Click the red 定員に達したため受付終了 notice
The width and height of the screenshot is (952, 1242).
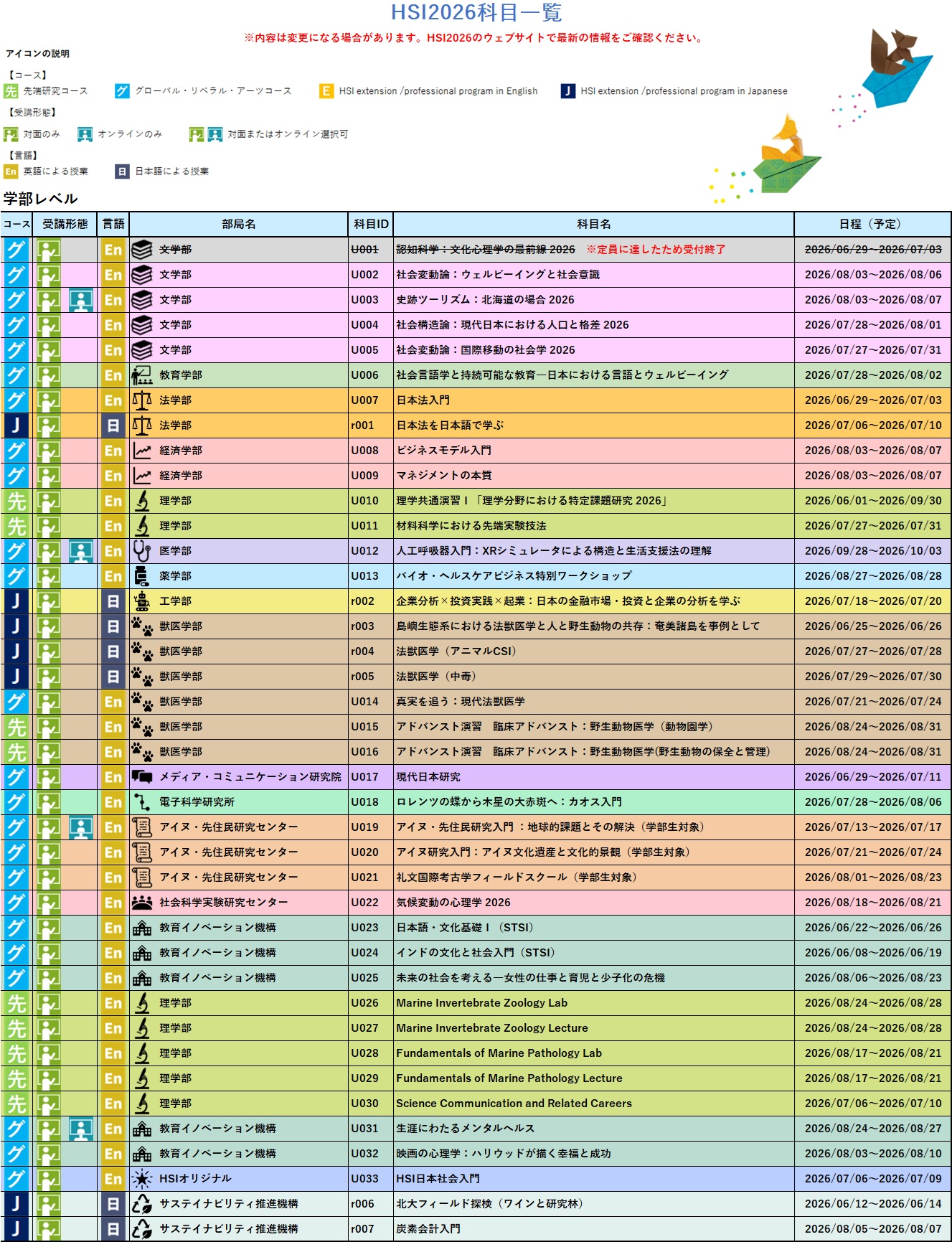[x=656, y=250]
